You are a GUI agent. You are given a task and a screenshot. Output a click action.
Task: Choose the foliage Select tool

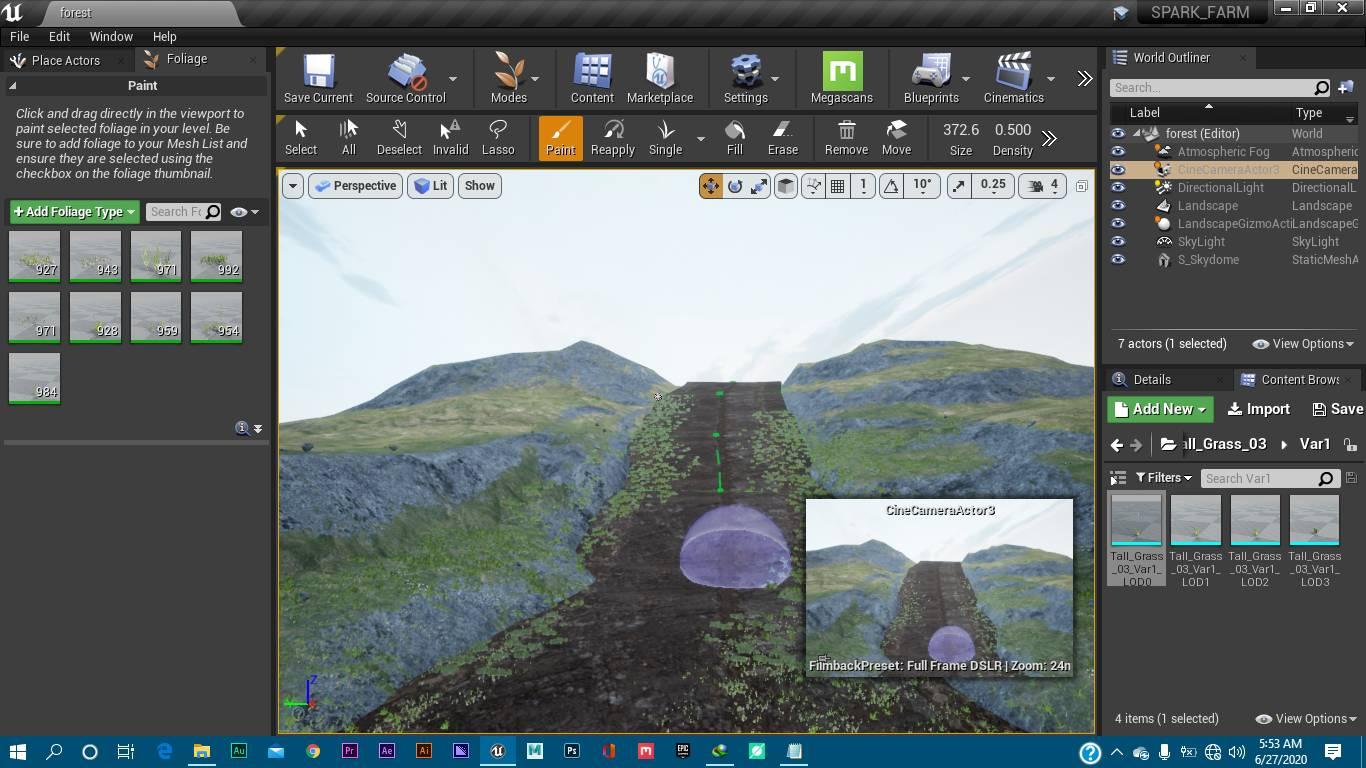click(300, 138)
